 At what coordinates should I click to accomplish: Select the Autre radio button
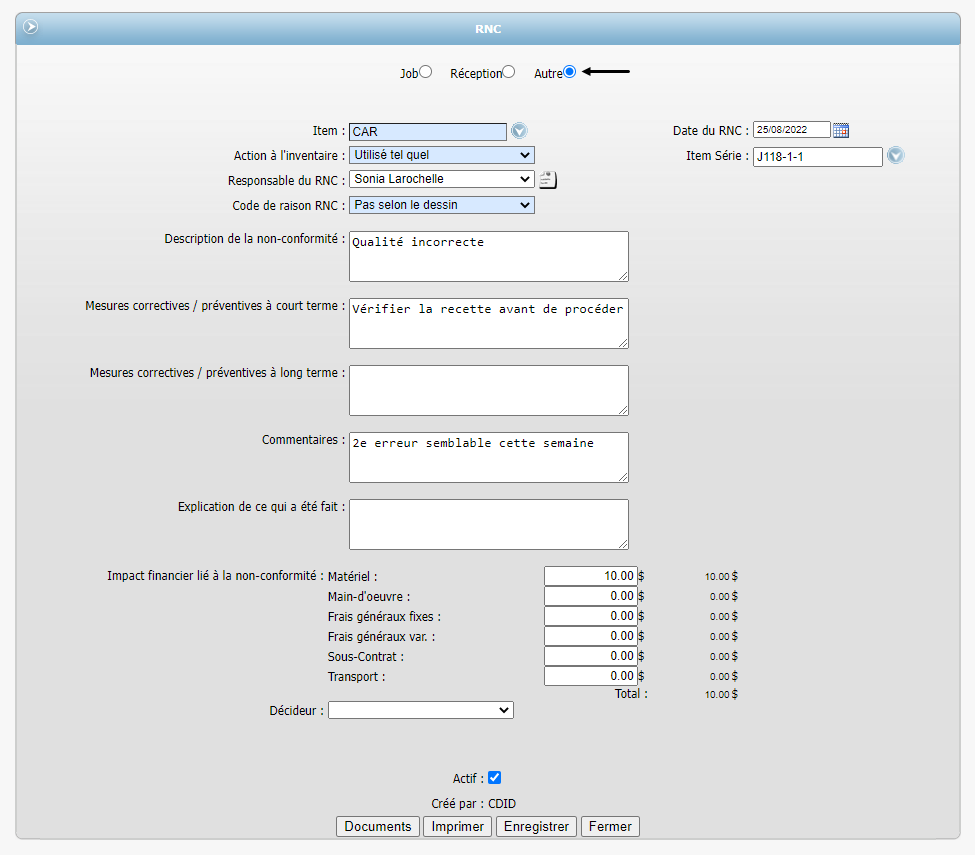pyautogui.click(x=569, y=72)
